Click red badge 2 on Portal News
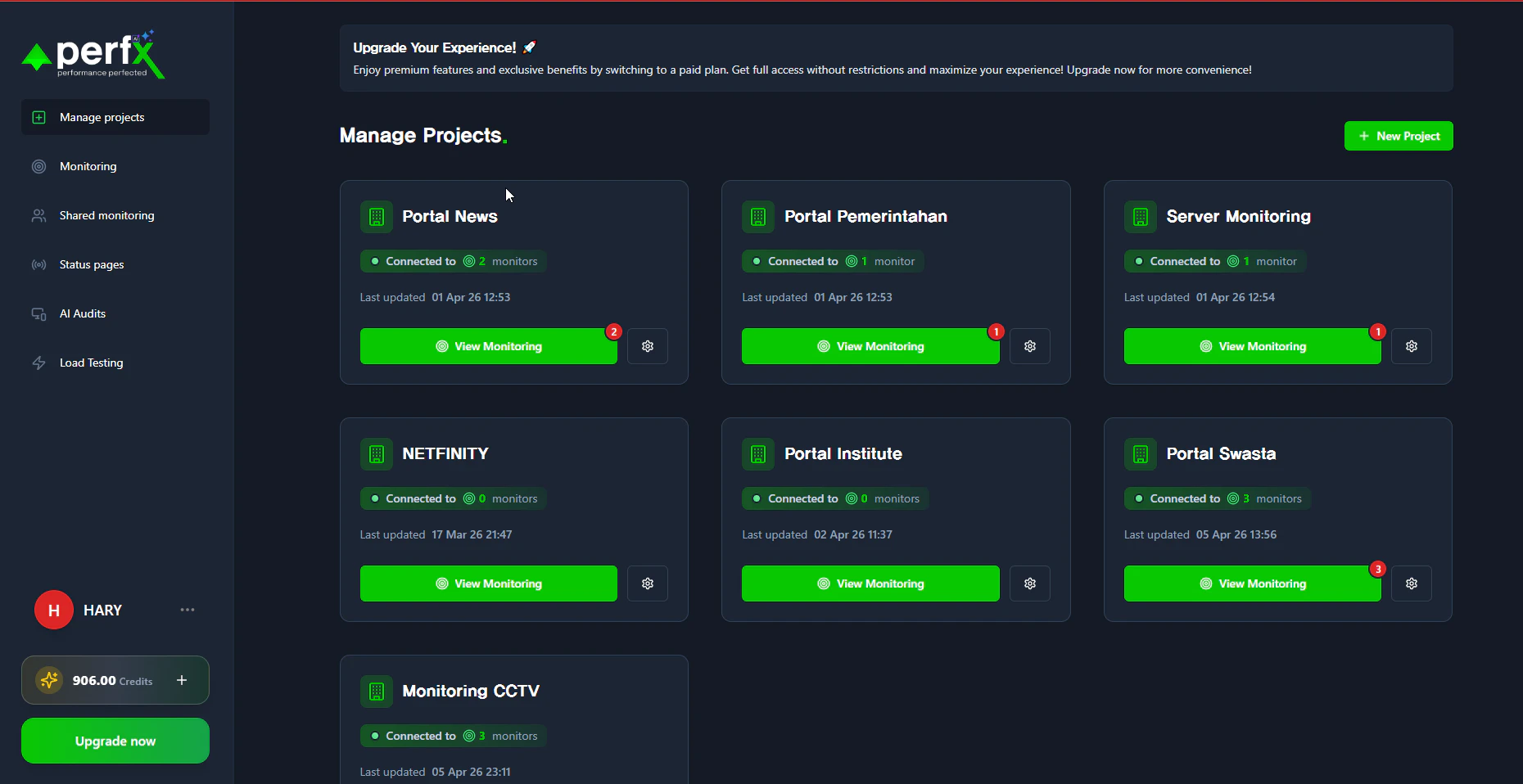This screenshot has width=1523, height=784. [x=614, y=331]
